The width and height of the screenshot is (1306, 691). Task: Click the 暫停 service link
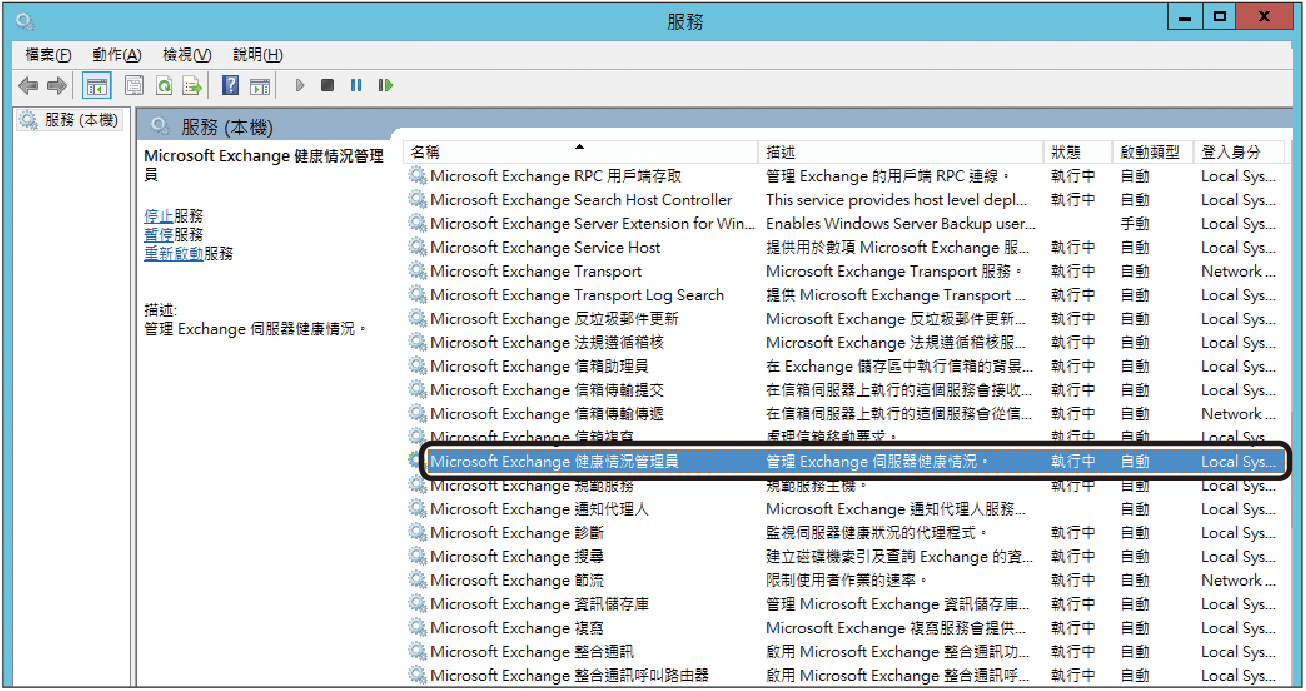(x=159, y=235)
